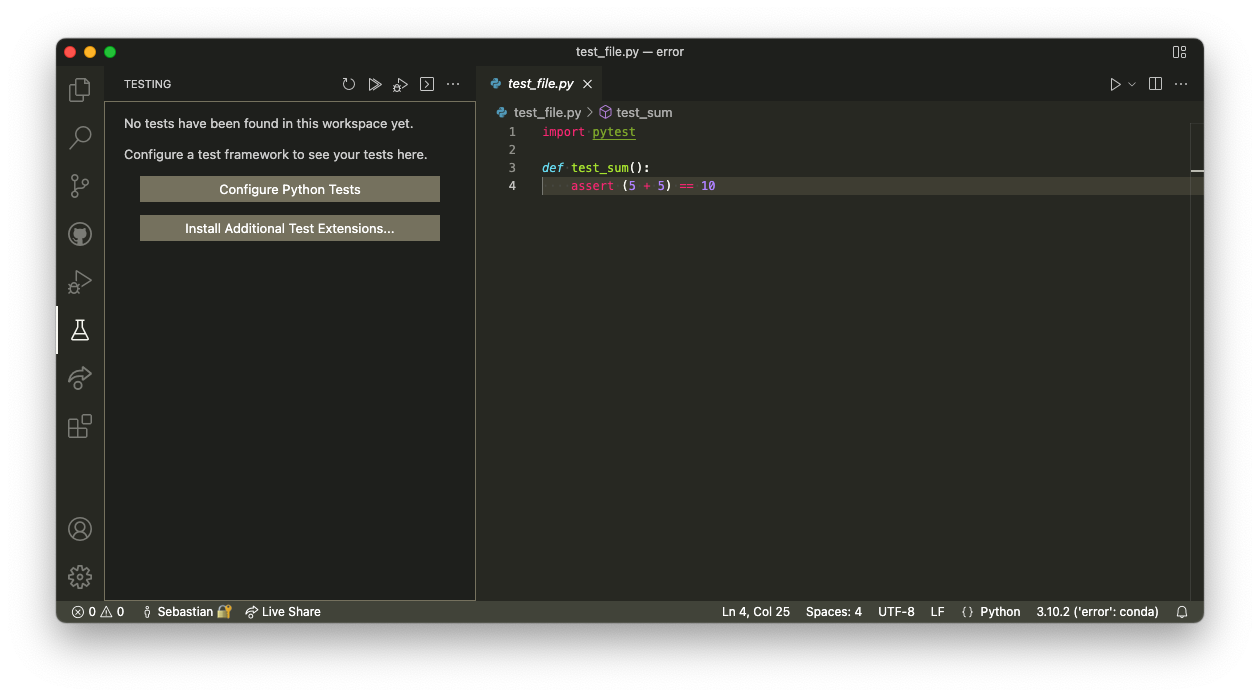Screen dimensions: 1260x697
Task: Refresh tests in the Testing panel
Action: point(348,84)
